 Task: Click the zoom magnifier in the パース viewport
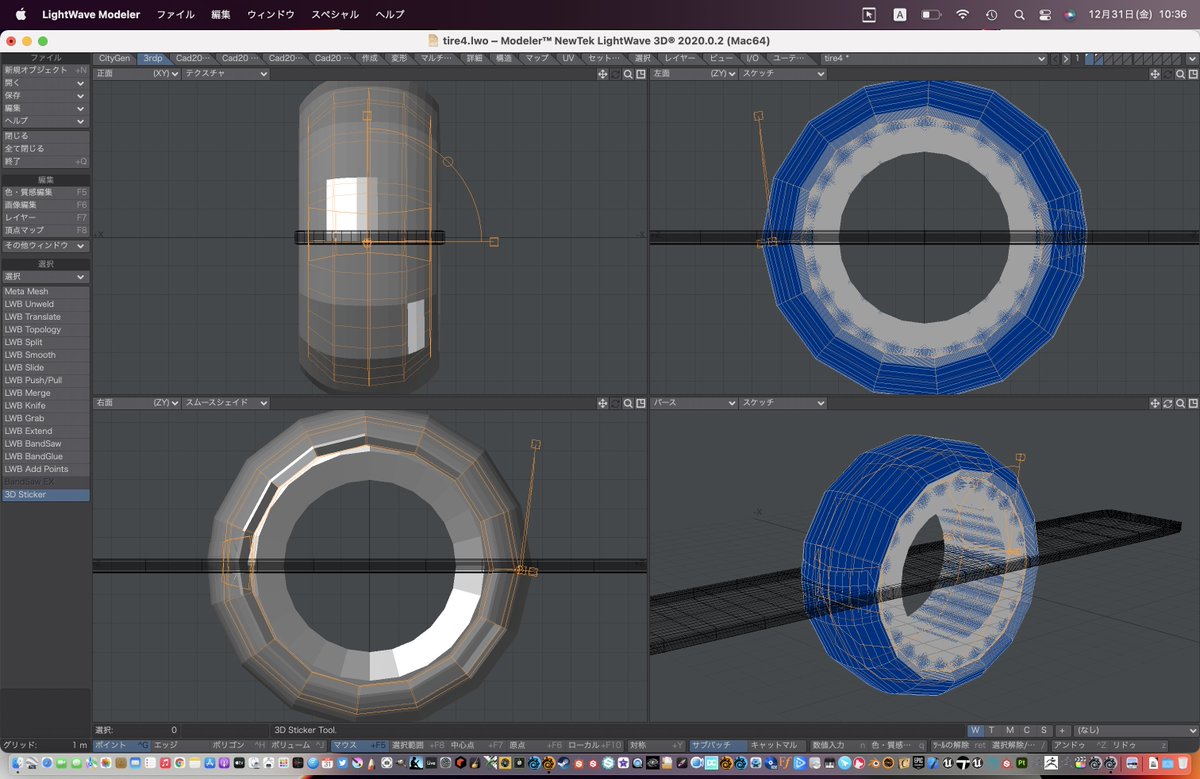(x=1180, y=403)
